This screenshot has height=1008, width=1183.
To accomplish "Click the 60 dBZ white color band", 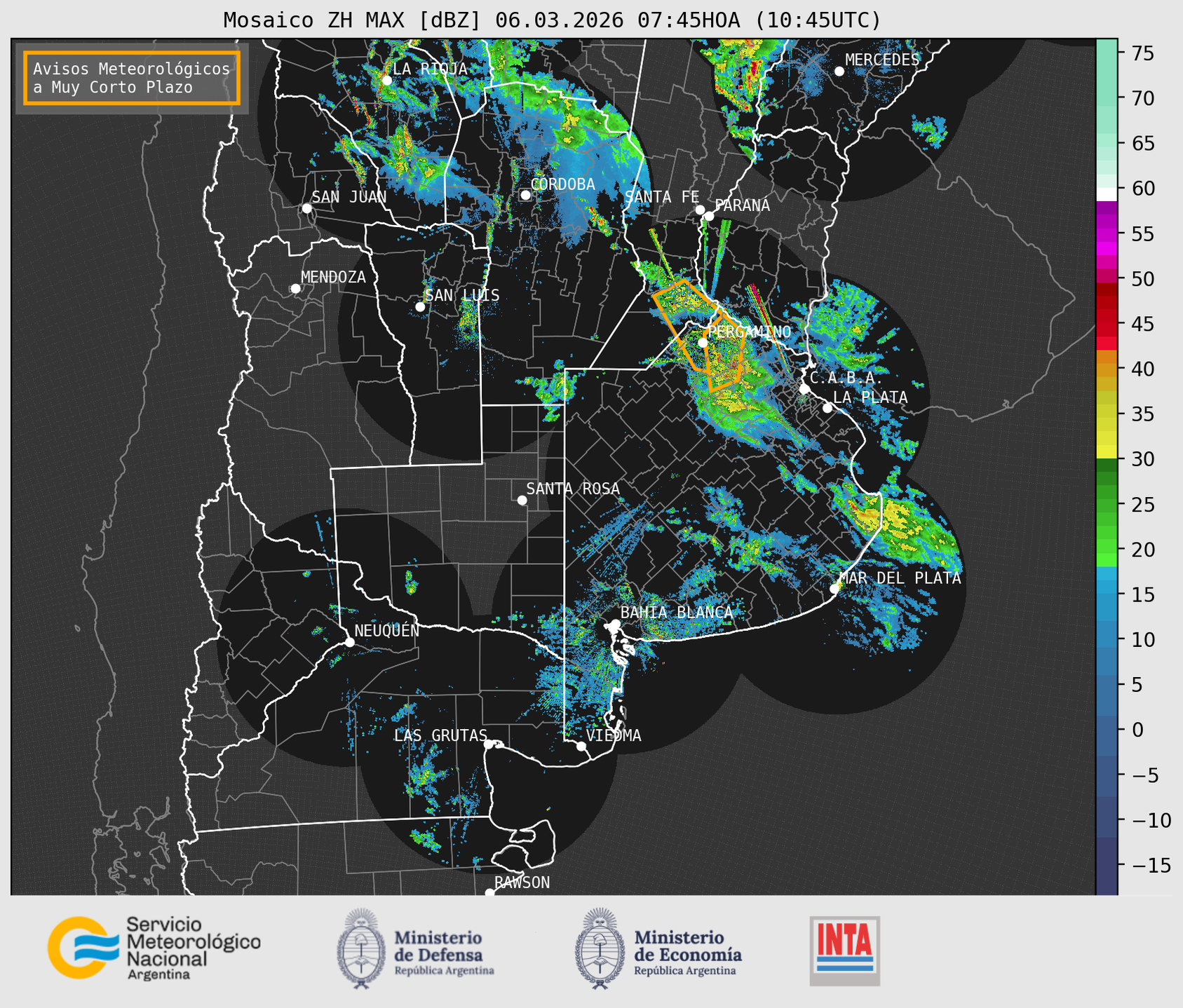I will click(1107, 194).
